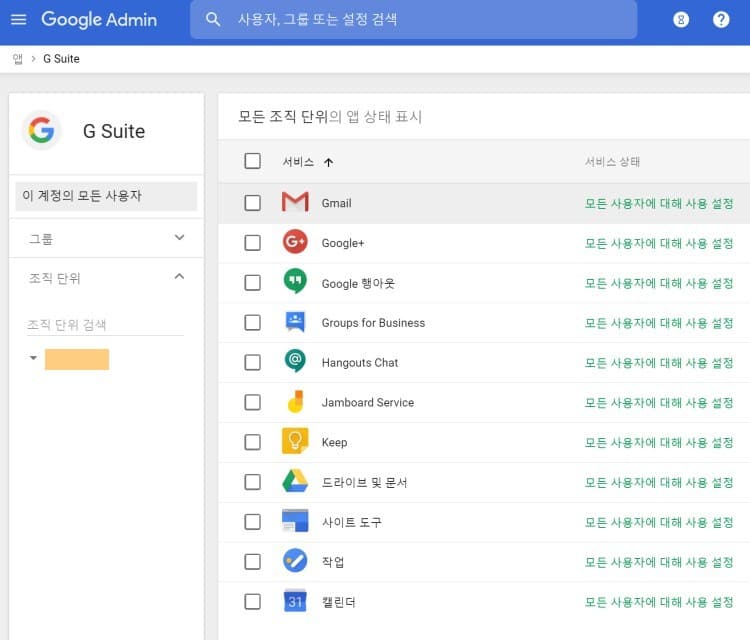Expand the 그룹 section chevron
The width and height of the screenshot is (750, 640).
pyautogui.click(x=180, y=238)
